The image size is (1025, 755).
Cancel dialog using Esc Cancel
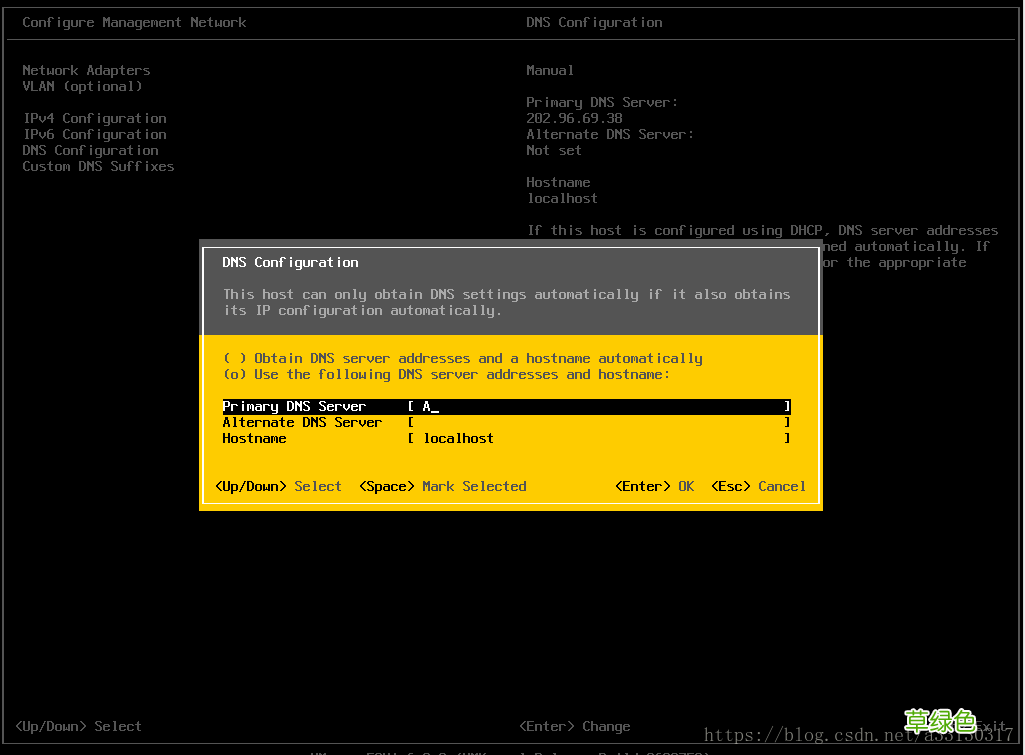pyautogui.click(x=758, y=486)
